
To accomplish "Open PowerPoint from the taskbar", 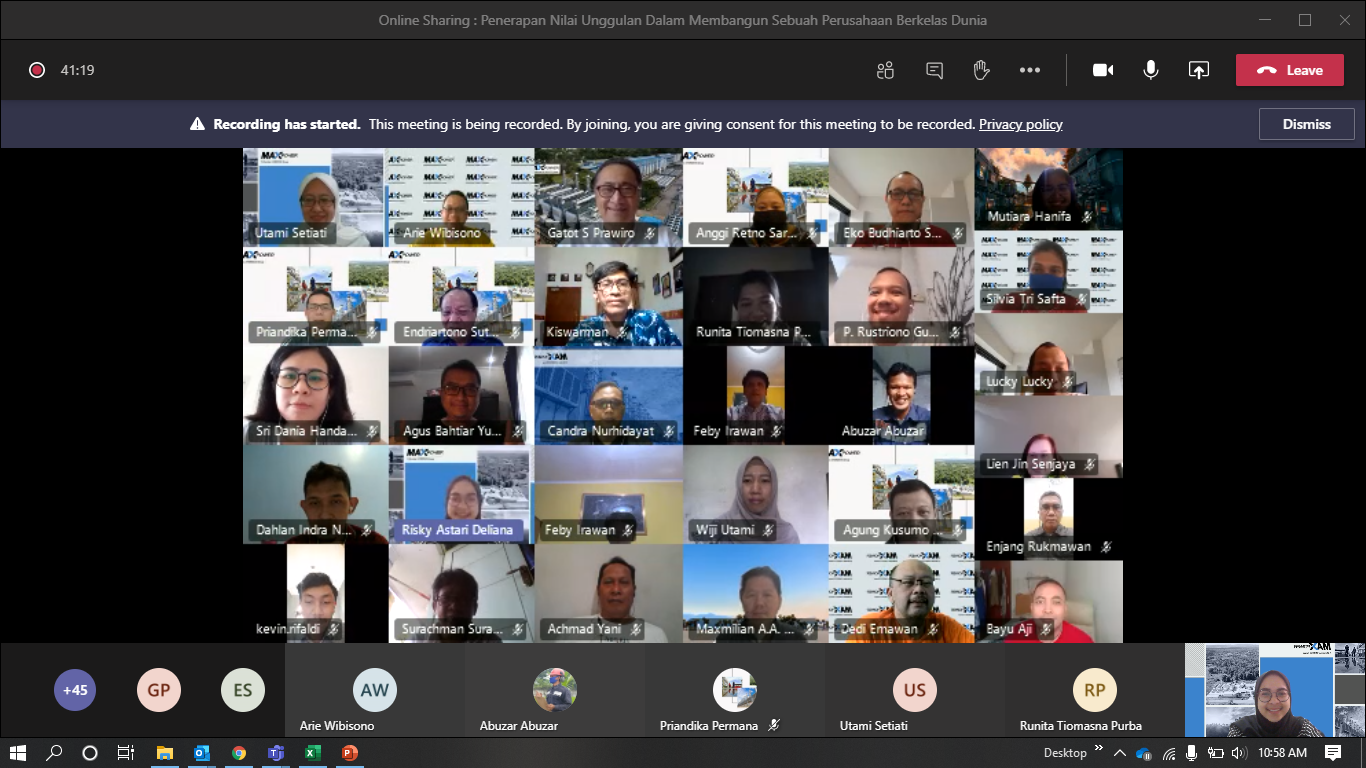I will [349, 753].
